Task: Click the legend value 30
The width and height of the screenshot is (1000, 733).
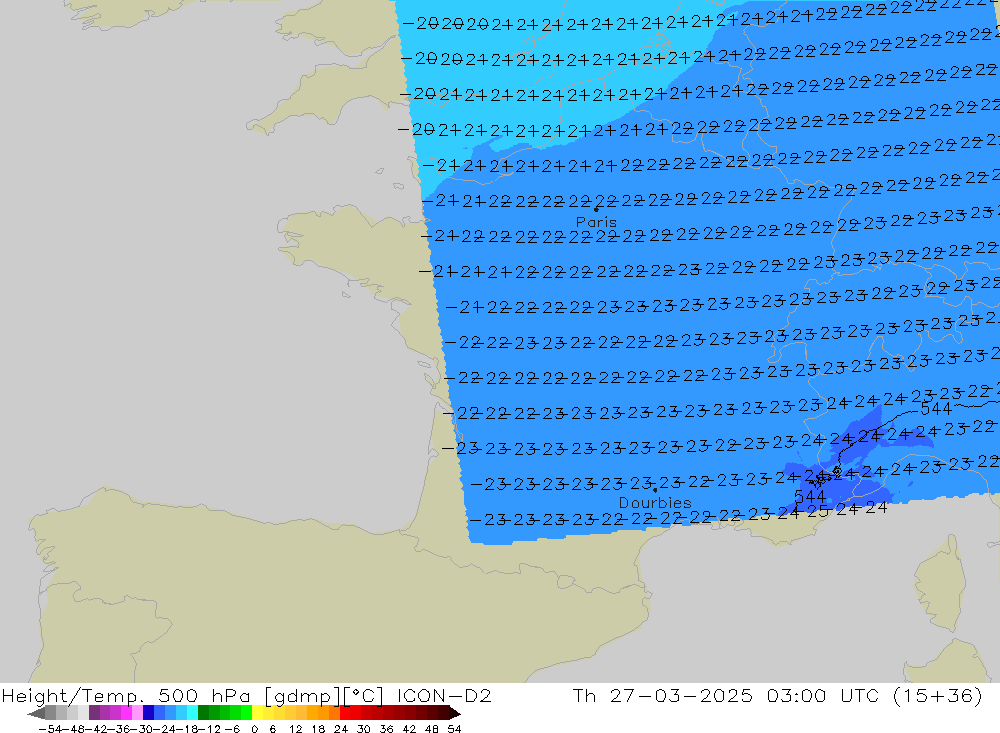Action: pyautogui.click(x=364, y=729)
